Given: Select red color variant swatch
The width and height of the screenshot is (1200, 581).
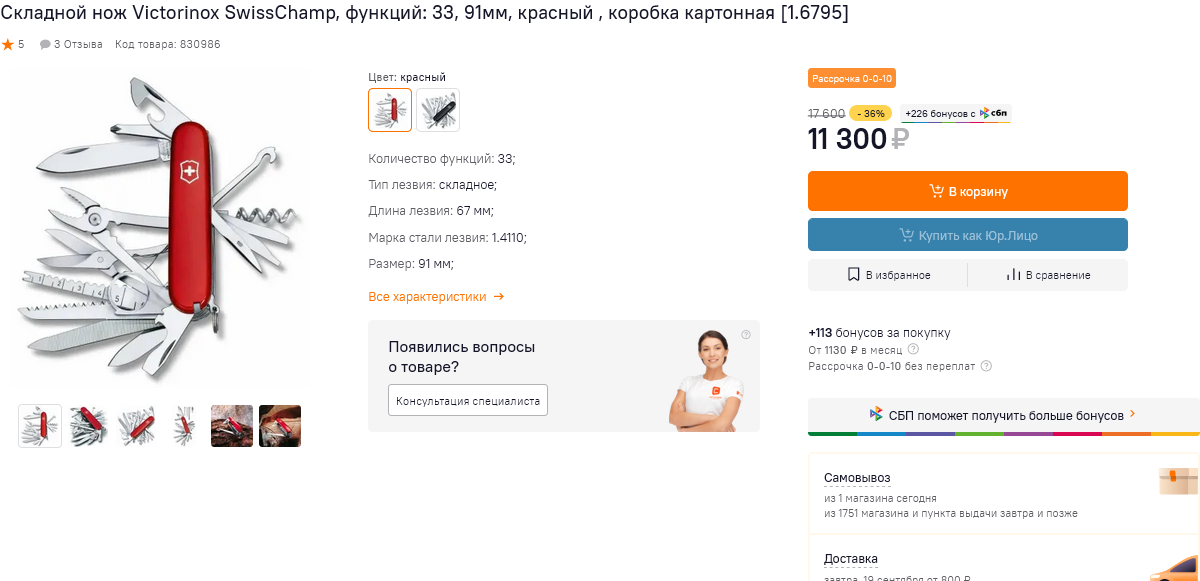Looking at the screenshot, I should coord(390,110).
